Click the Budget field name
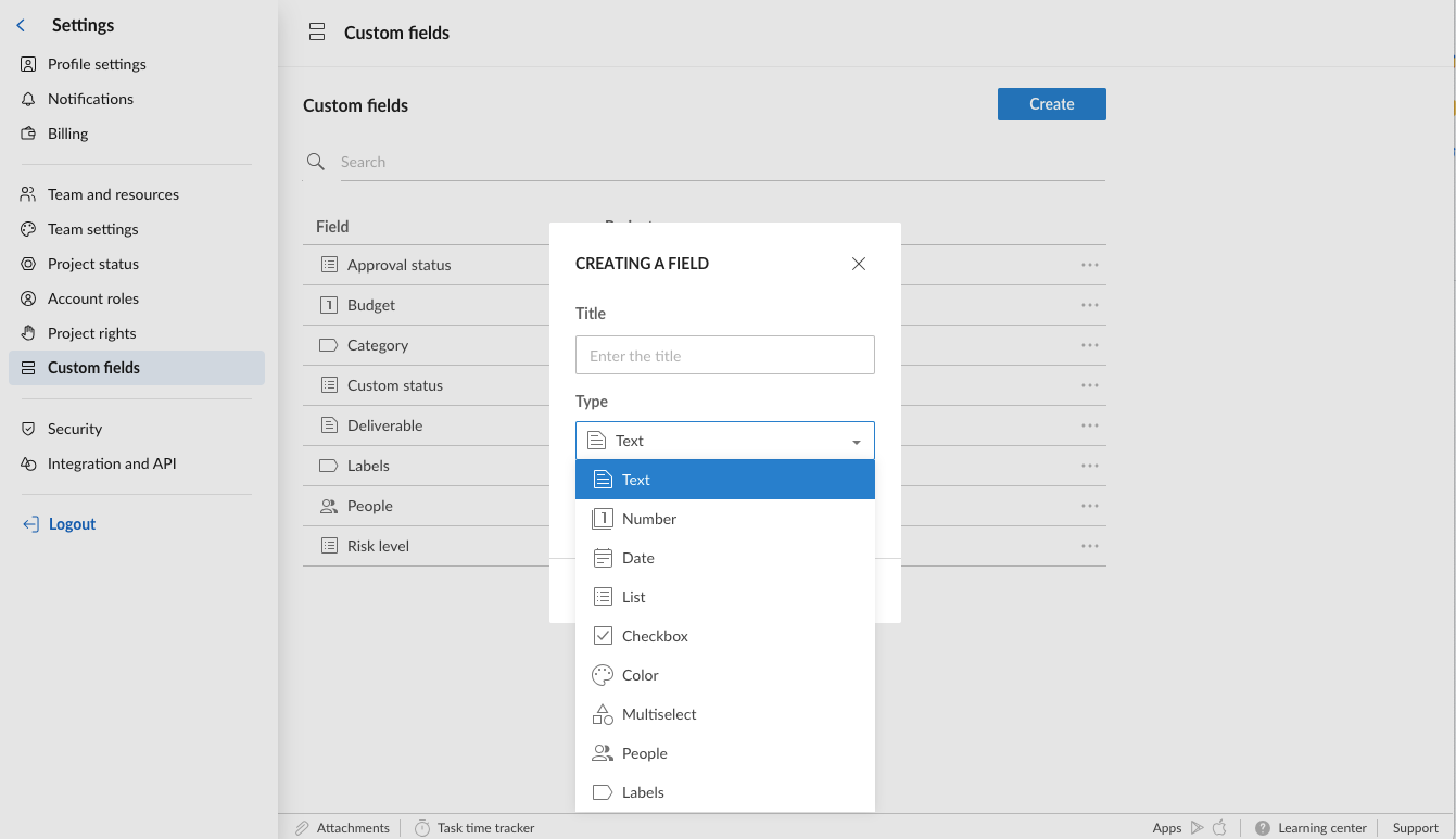Viewport: 1456px width, 839px height. point(371,305)
